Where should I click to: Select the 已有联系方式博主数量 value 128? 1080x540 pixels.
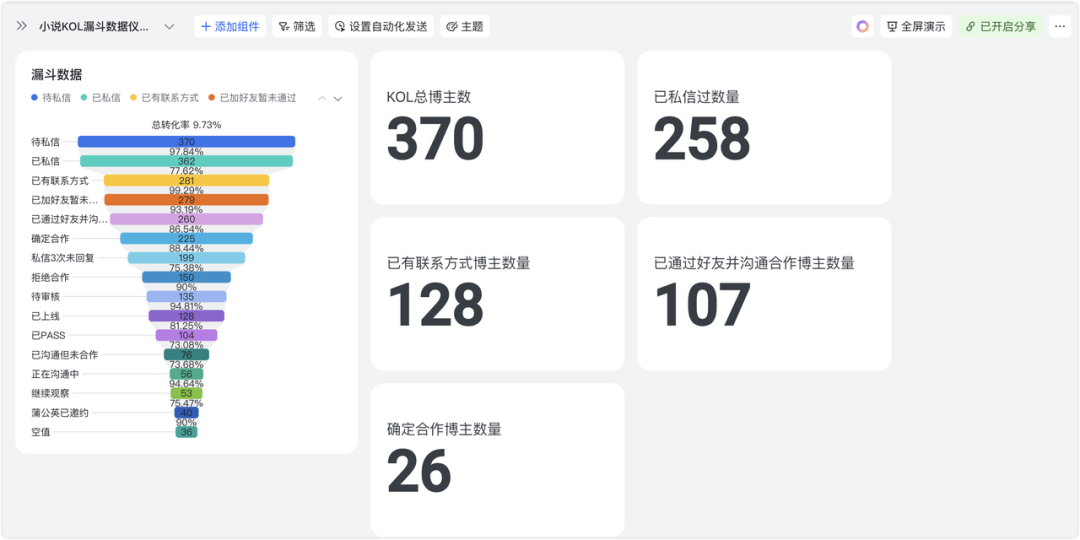coord(435,304)
